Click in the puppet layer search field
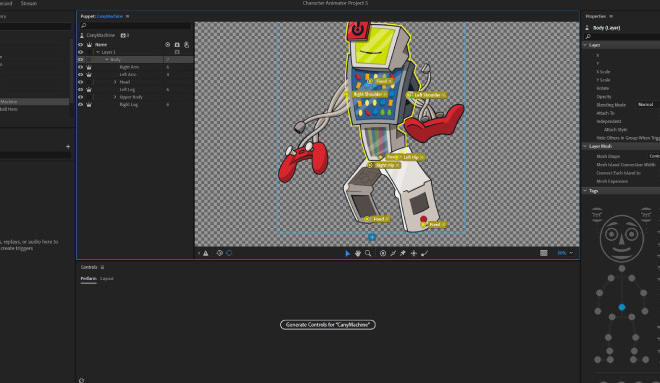The image size is (660, 383). point(135,26)
